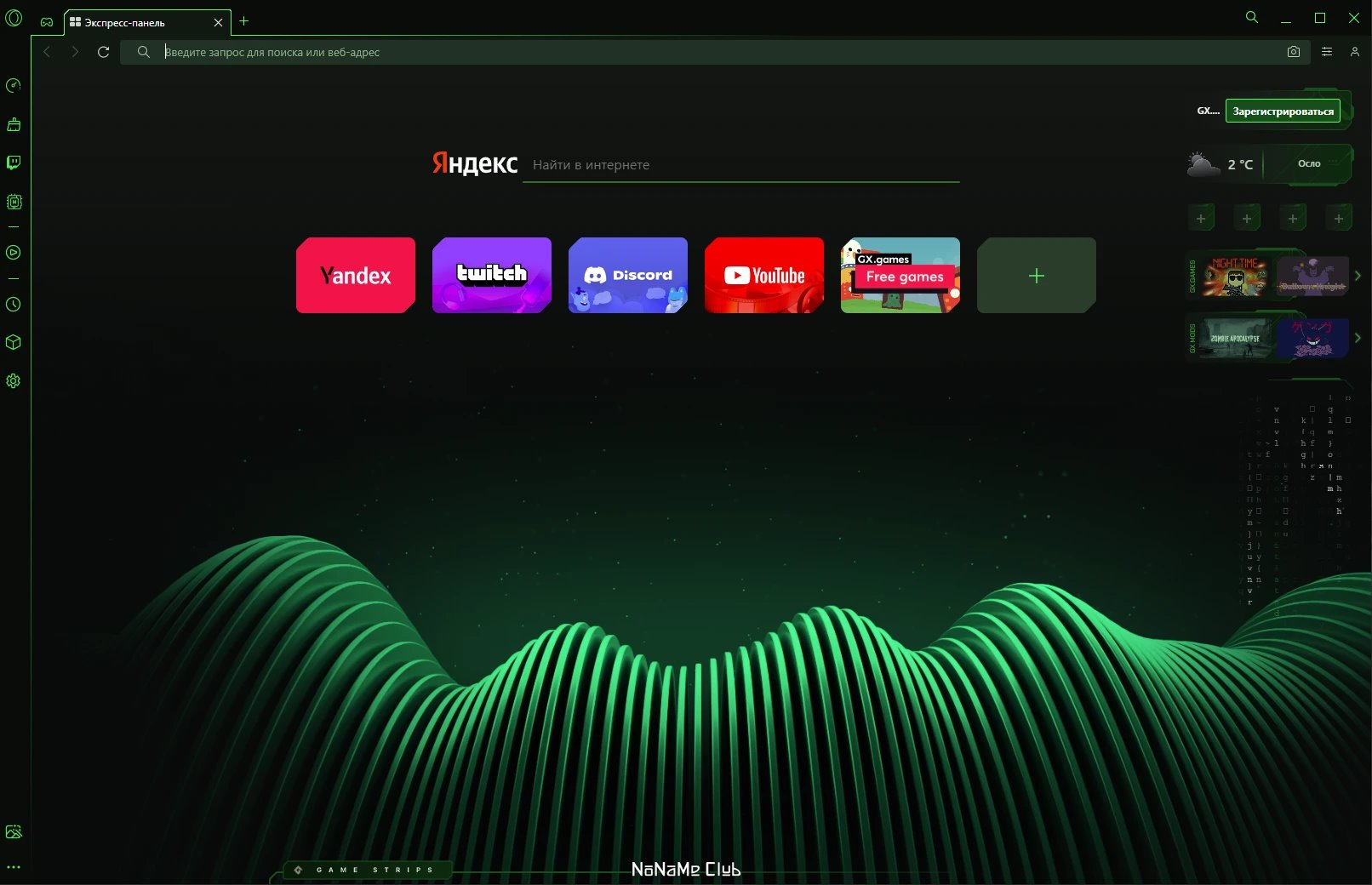Reload the current page
The width and height of the screenshot is (1372, 885).
pos(104,52)
